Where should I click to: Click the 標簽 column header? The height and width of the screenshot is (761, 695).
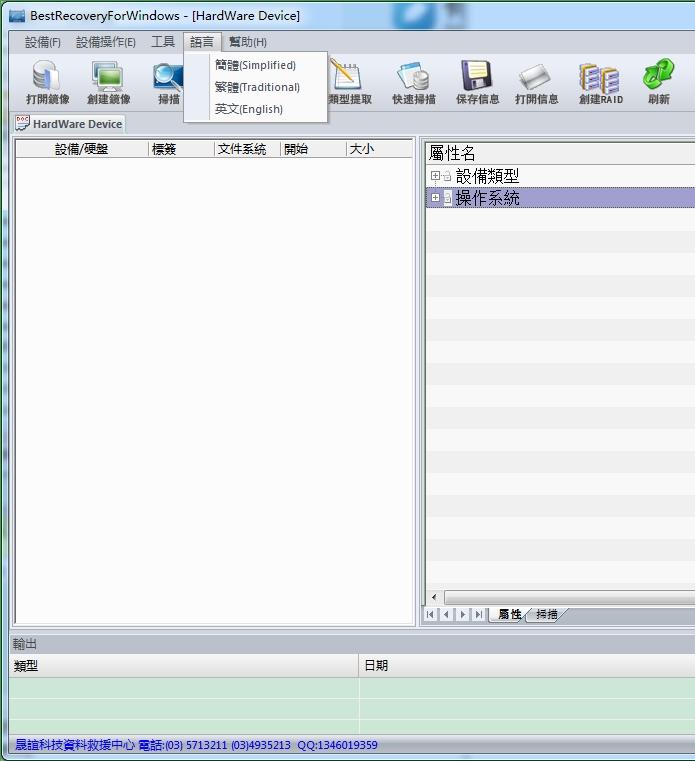(x=181, y=149)
